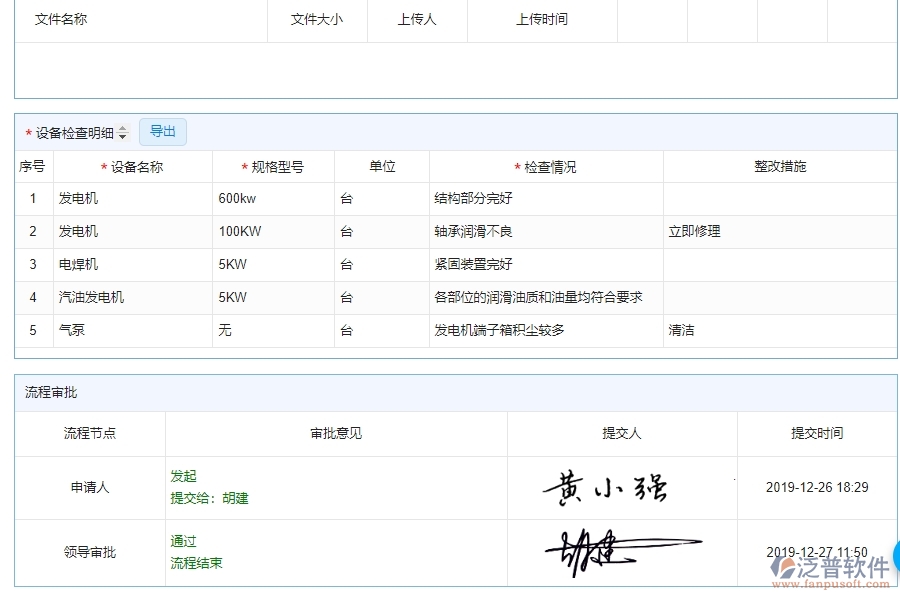Screen dimensions: 900x600
Task: Click the 上传时间 column header
Action: (542, 18)
